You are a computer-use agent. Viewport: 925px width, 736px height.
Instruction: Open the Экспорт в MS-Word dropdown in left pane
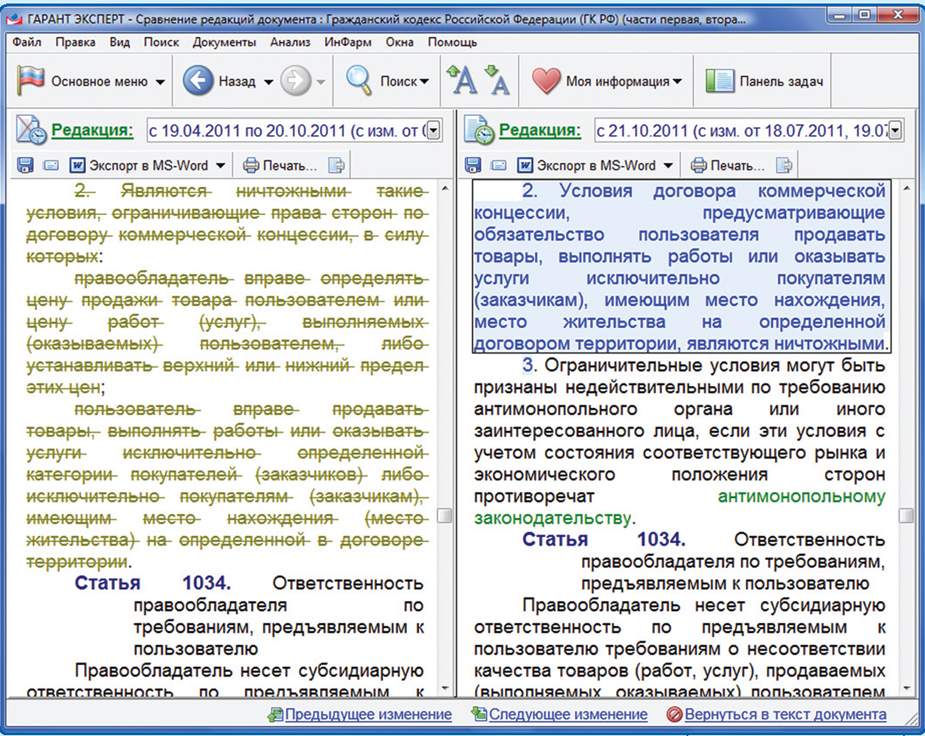(x=221, y=166)
